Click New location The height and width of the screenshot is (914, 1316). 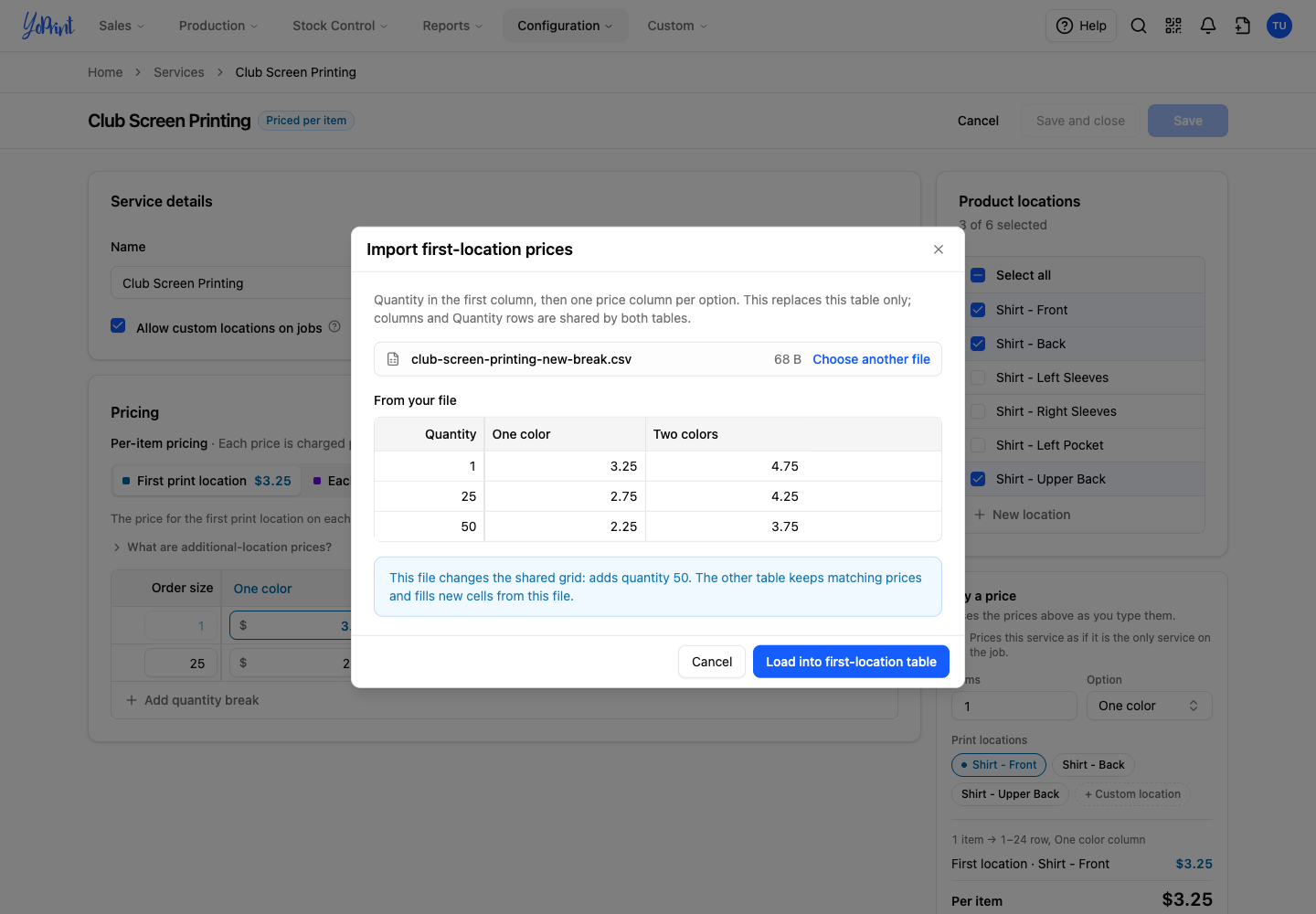click(x=1022, y=515)
